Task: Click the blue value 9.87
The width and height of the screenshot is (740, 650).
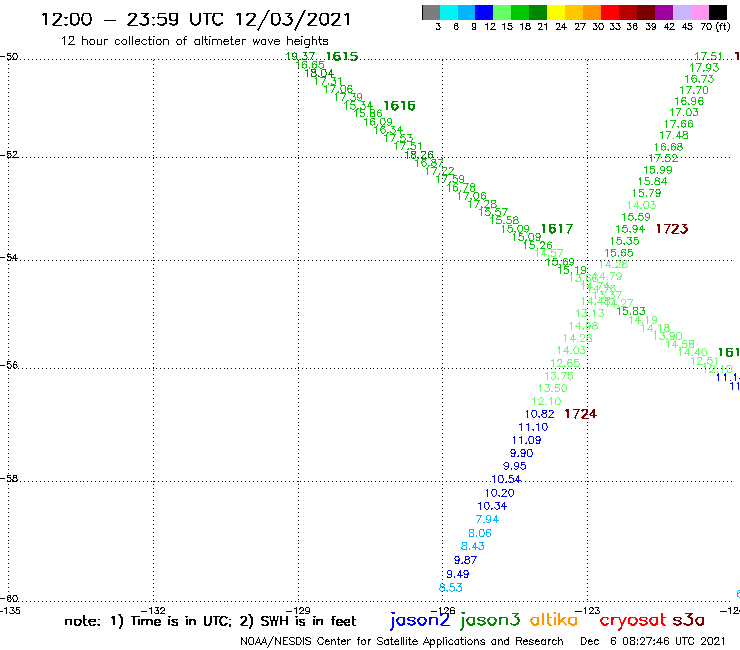Action: 465,560
